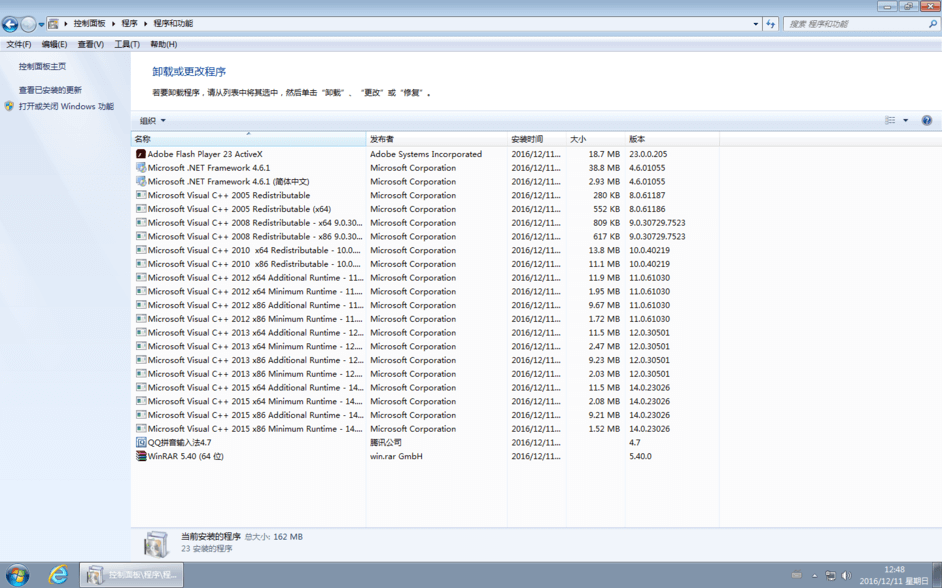
Task: Select Visual C++ 2010 x86 Redistributable row
Action: tap(427, 264)
